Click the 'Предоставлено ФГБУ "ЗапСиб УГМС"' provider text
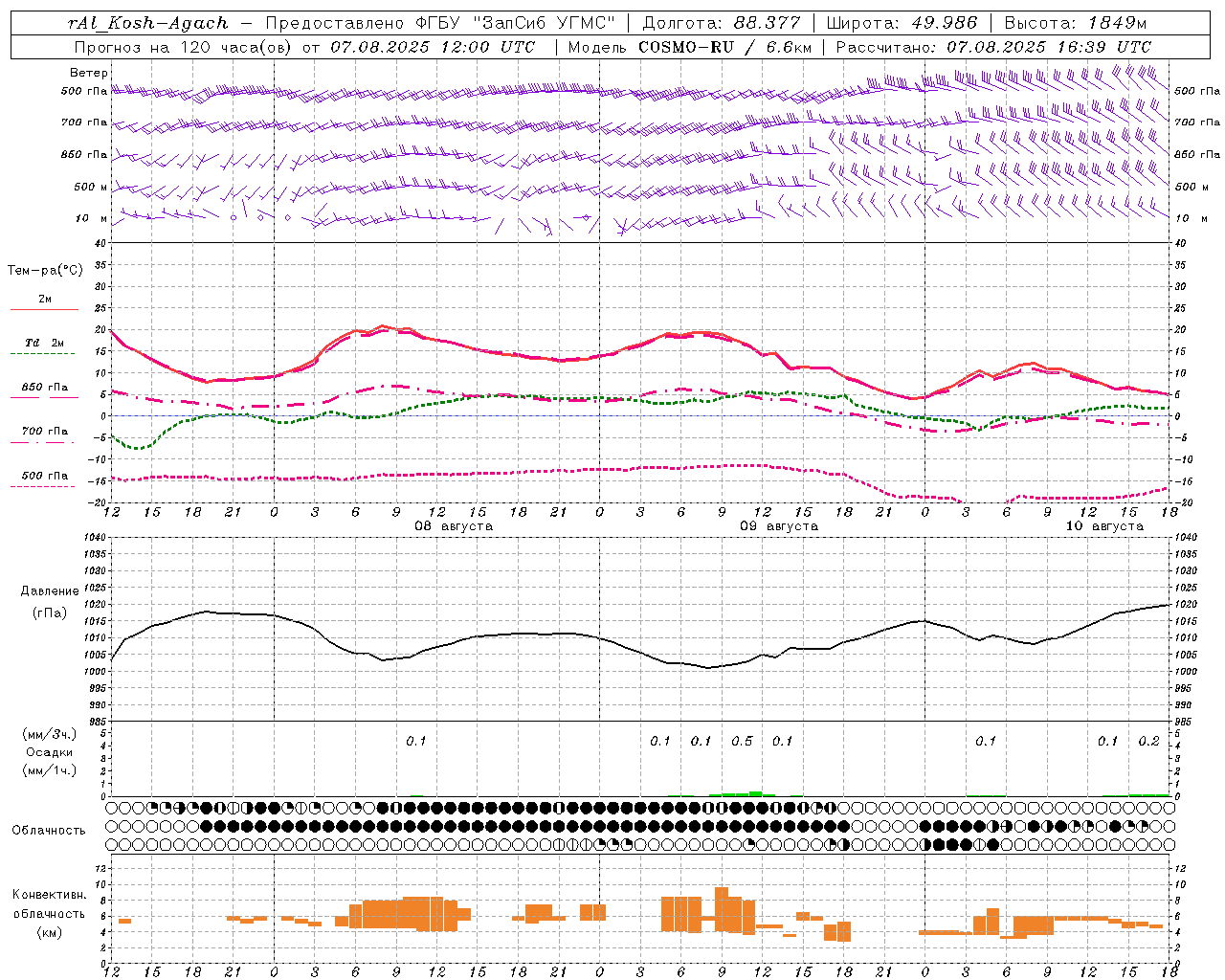 coord(438,23)
